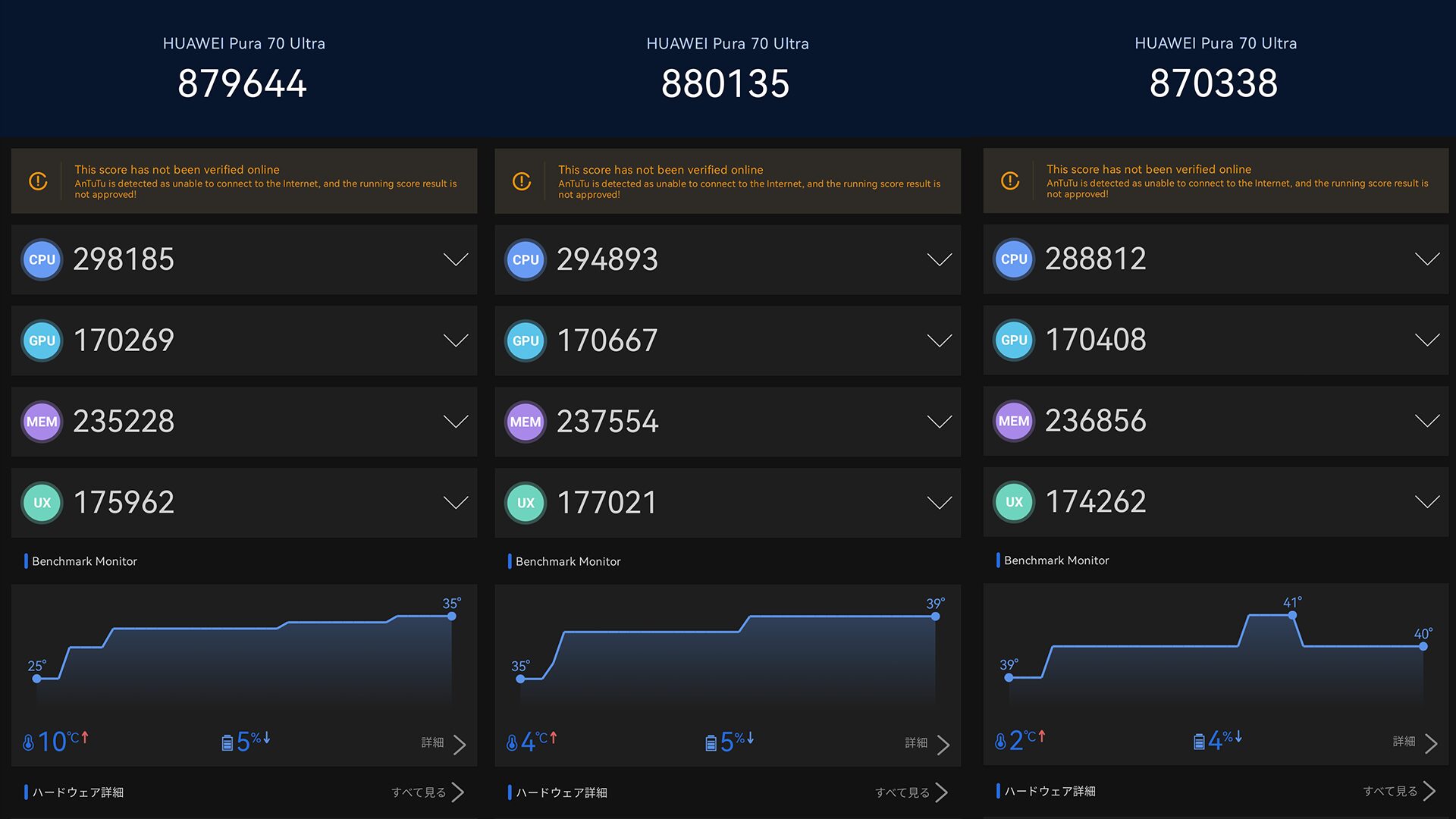Expand the CPU 294893 score row
The height and width of the screenshot is (819, 1456).
939,260
